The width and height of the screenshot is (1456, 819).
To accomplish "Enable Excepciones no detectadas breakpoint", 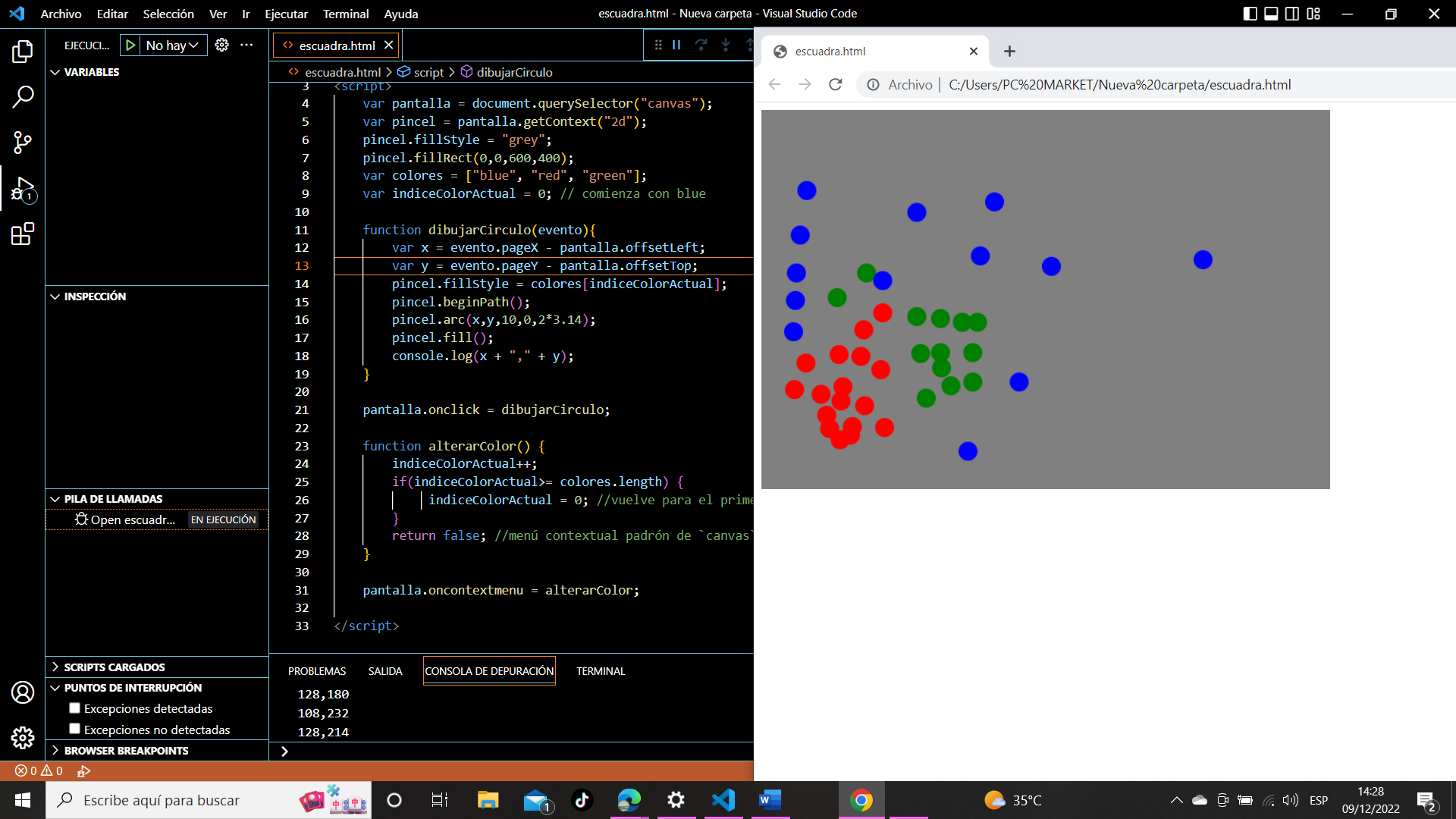I will click(x=74, y=729).
